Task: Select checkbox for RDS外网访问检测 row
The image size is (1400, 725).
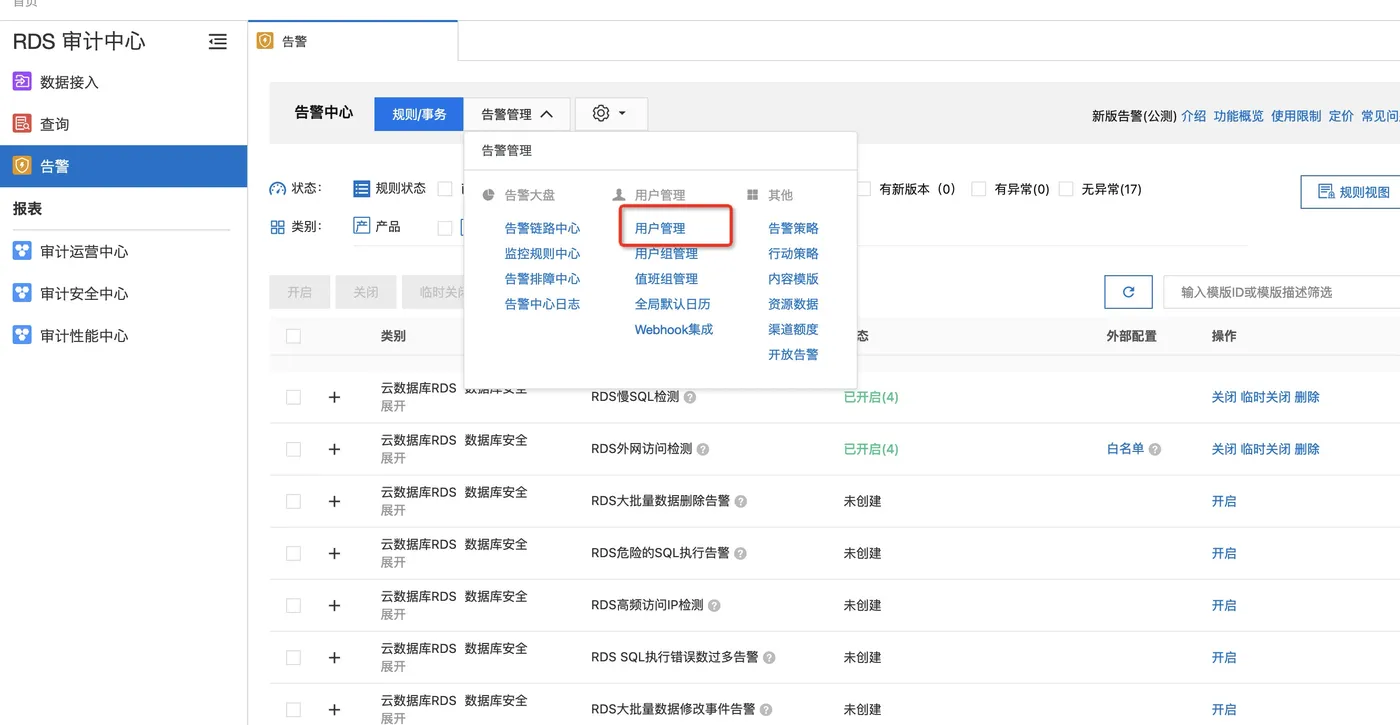Action: click(x=293, y=449)
